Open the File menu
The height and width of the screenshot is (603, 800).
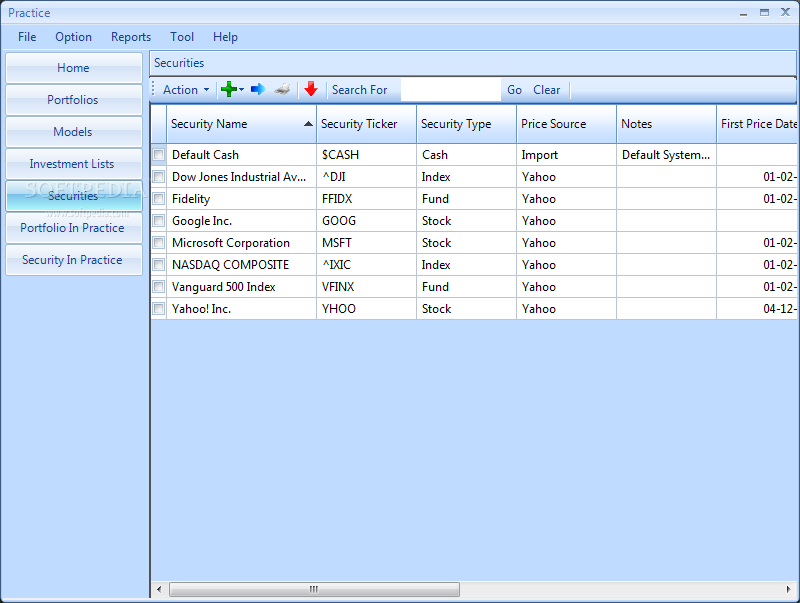(x=27, y=37)
